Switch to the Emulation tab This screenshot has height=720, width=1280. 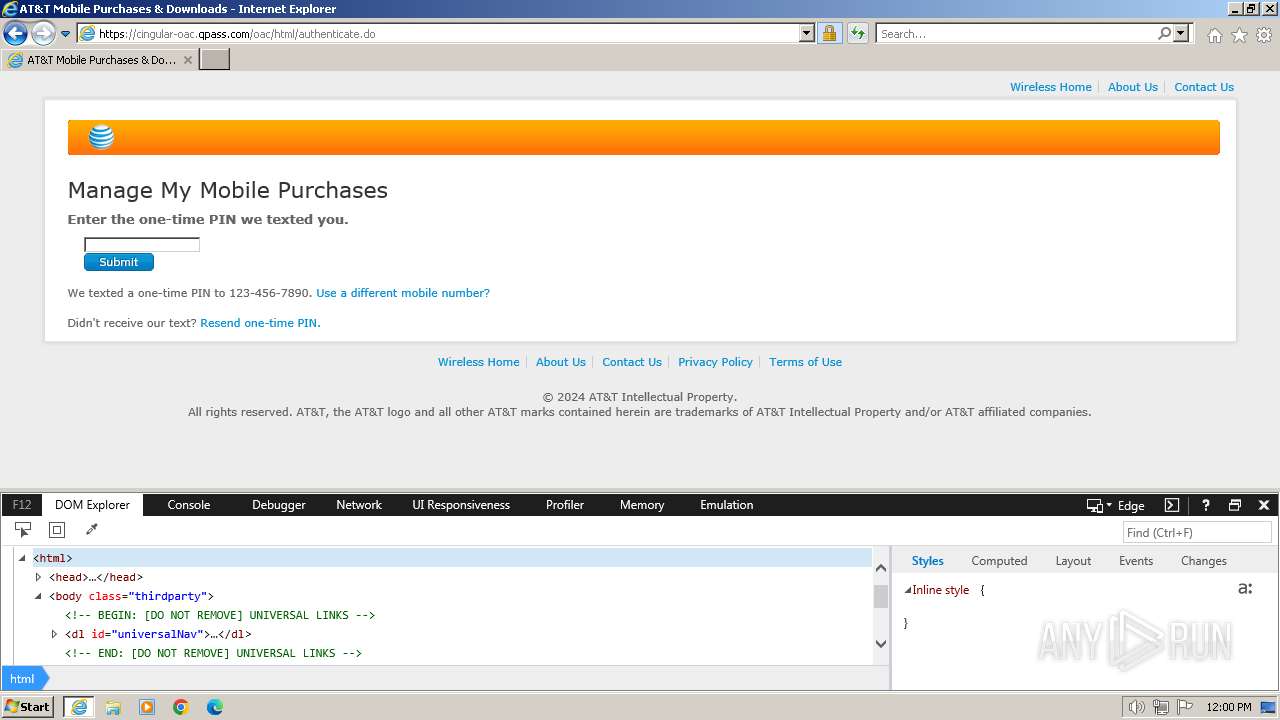(727, 505)
